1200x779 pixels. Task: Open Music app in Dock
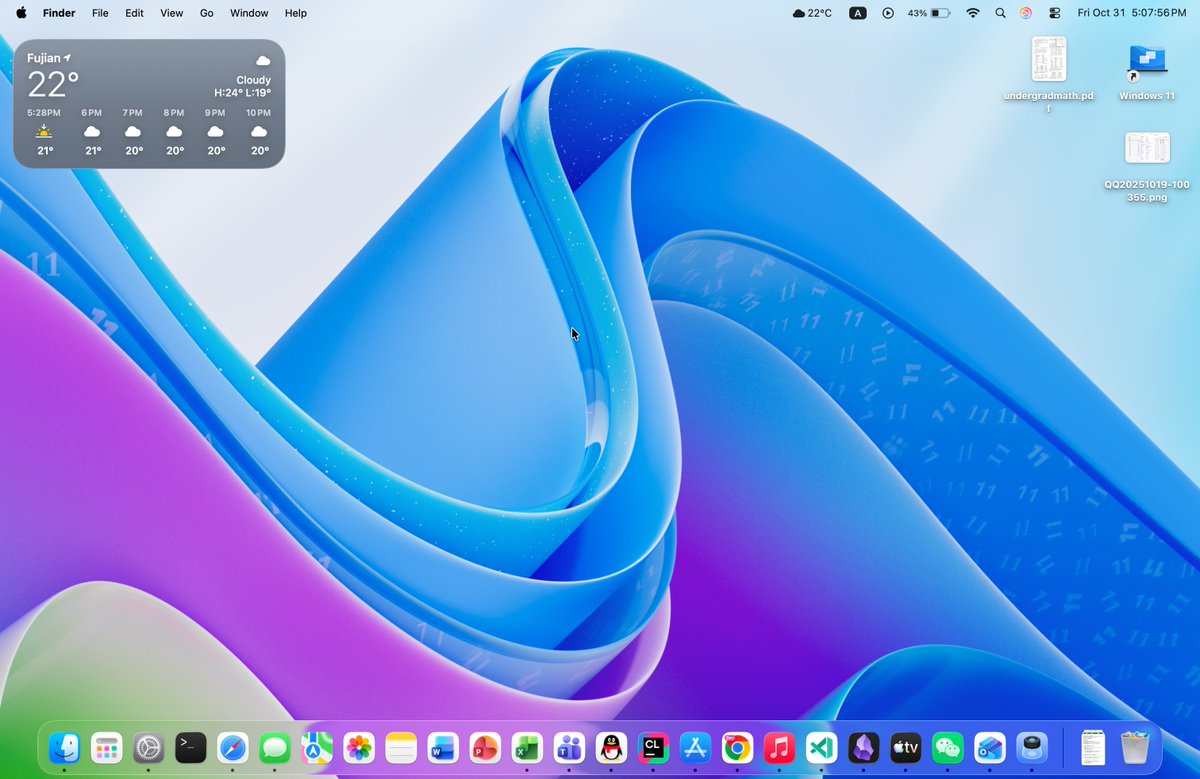click(x=779, y=747)
